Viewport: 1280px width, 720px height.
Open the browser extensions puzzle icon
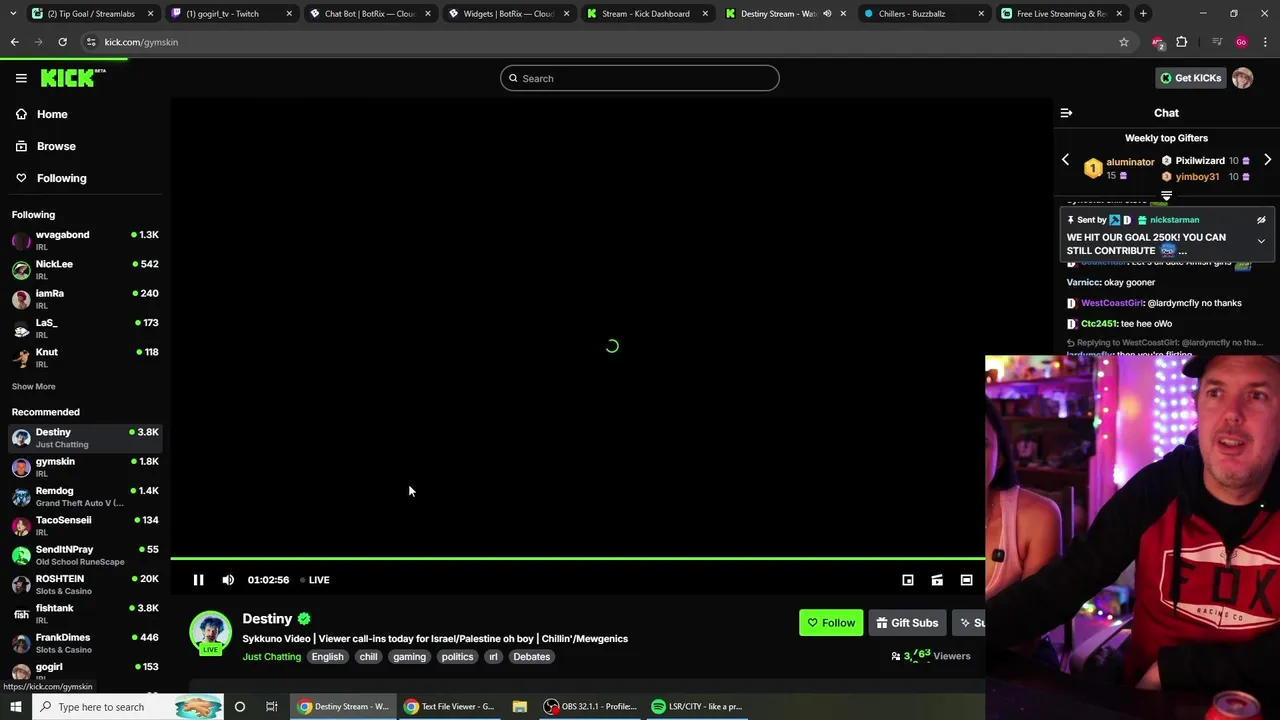1182,42
